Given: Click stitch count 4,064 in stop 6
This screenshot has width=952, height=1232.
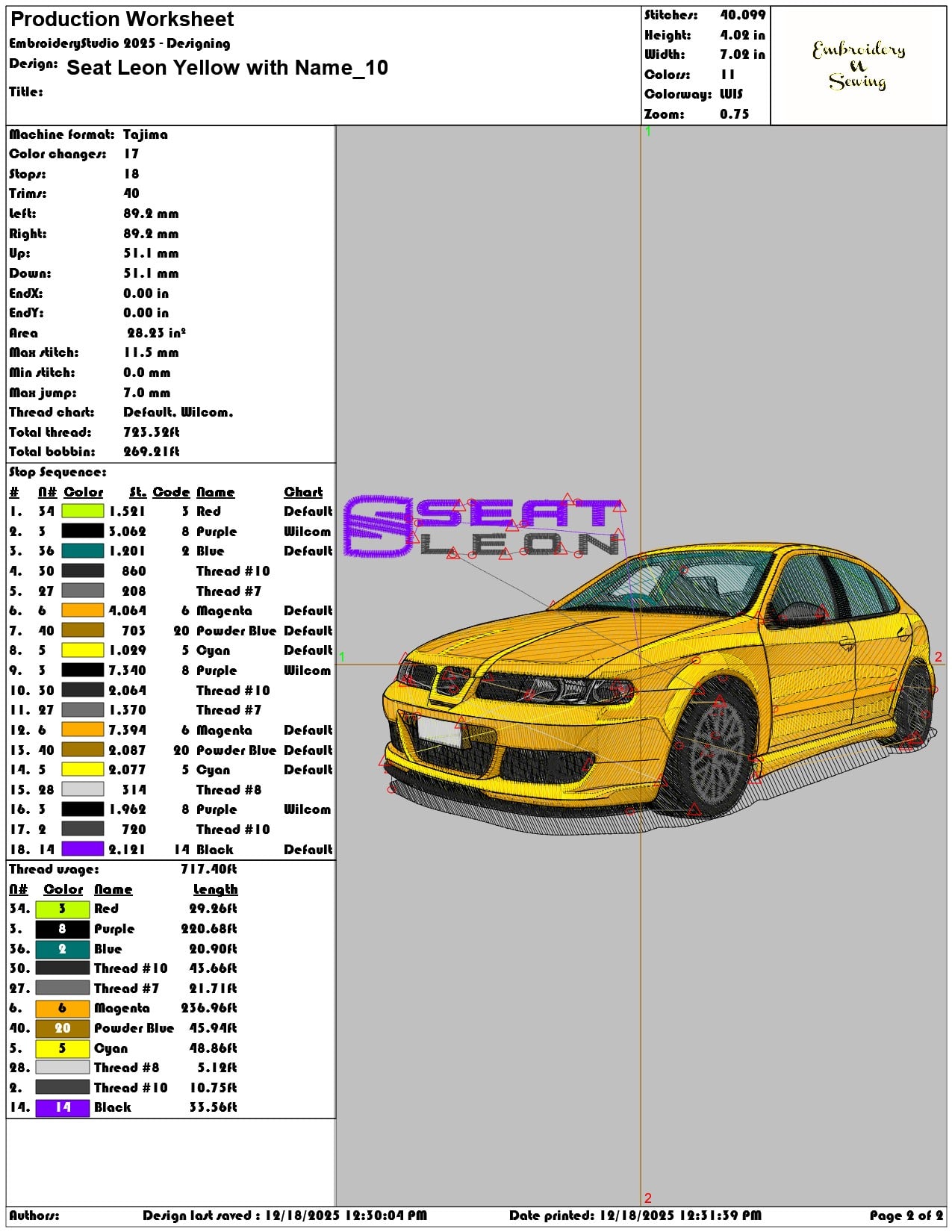Looking at the screenshot, I should (128, 611).
